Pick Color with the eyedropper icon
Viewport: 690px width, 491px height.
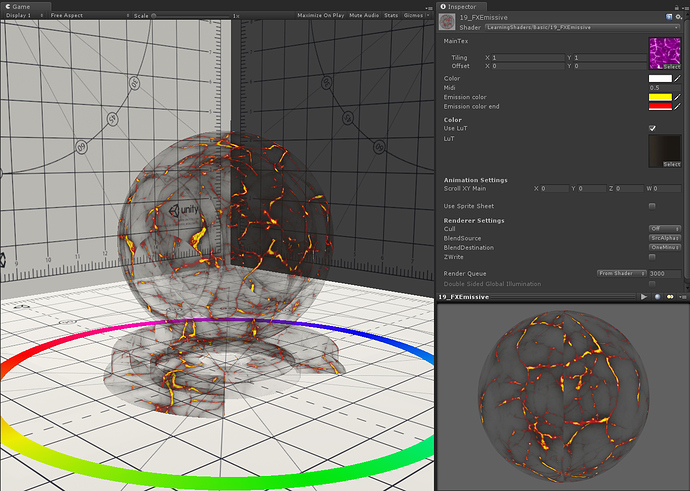click(x=677, y=78)
